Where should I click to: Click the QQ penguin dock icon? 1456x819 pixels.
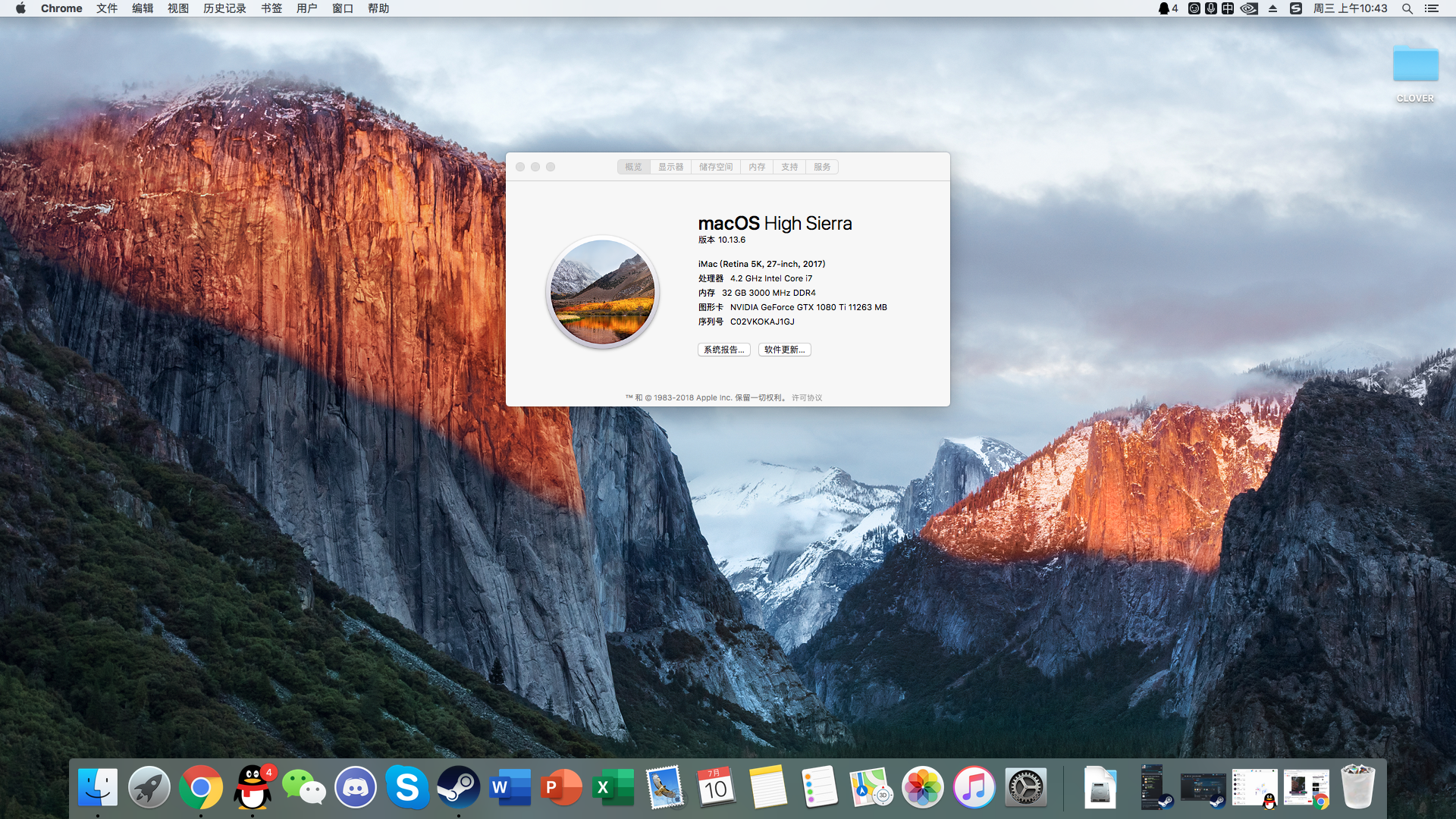253,787
